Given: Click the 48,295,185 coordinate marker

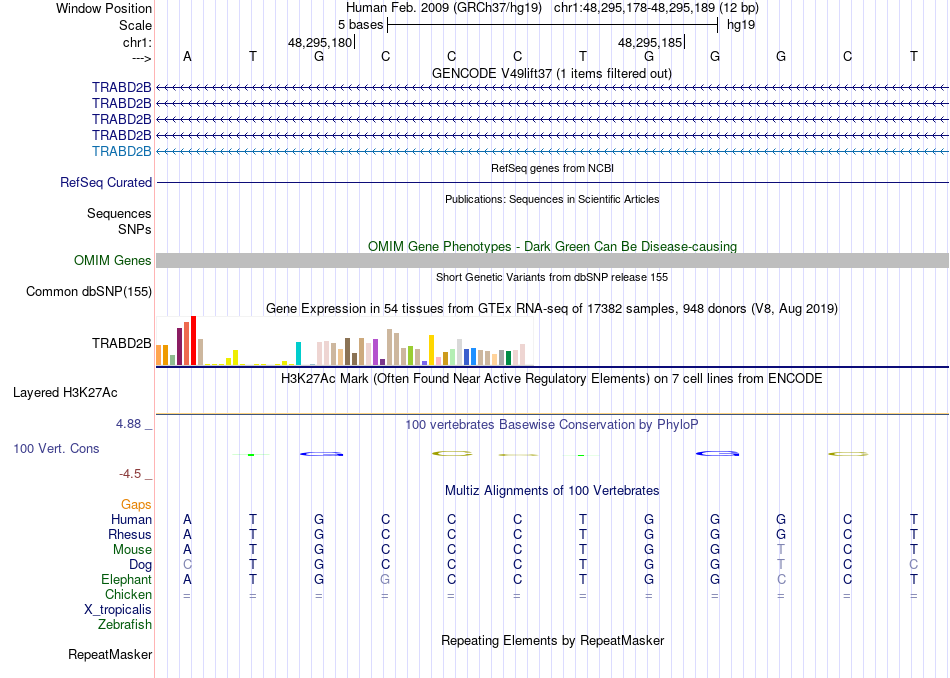Looking at the screenshot, I should 649,42.
